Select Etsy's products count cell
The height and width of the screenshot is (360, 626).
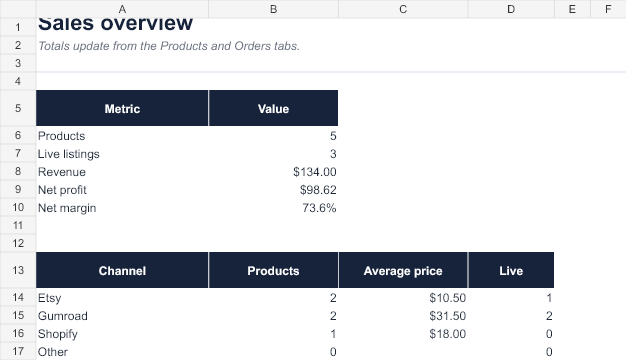coord(273,298)
